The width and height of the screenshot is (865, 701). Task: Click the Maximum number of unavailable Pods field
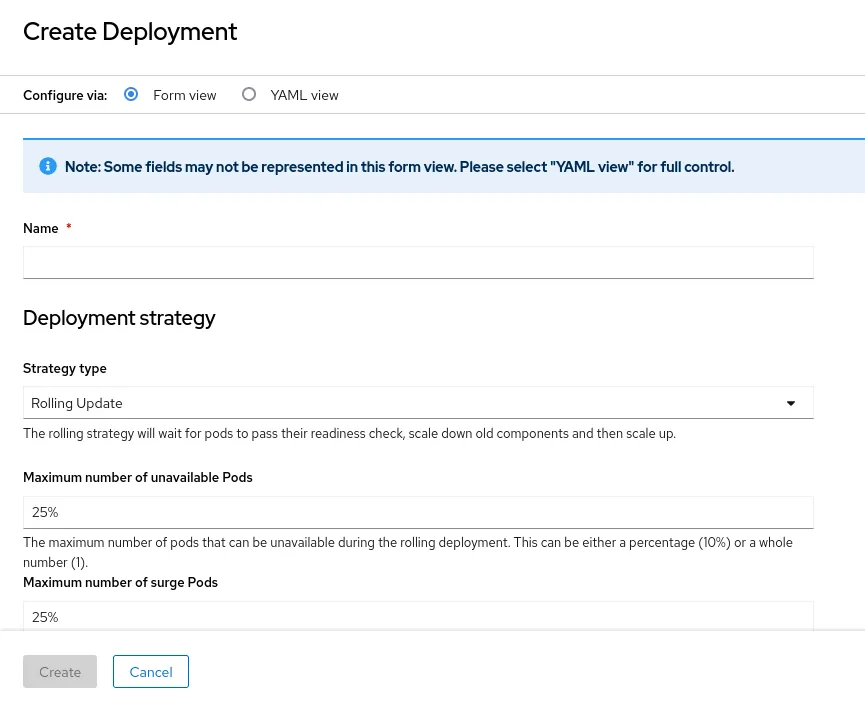[418, 512]
